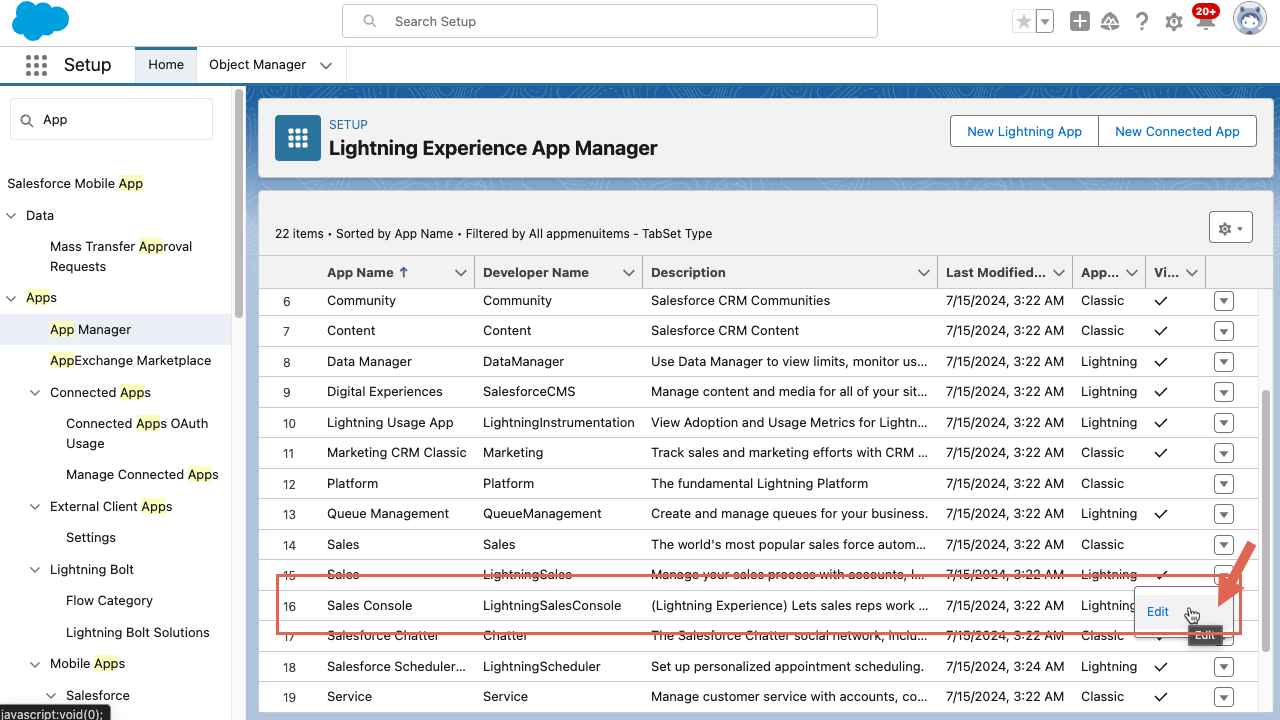Open Lightning Bolt Solutions
Viewport: 1280px width, 720px height.
point(138,633)
